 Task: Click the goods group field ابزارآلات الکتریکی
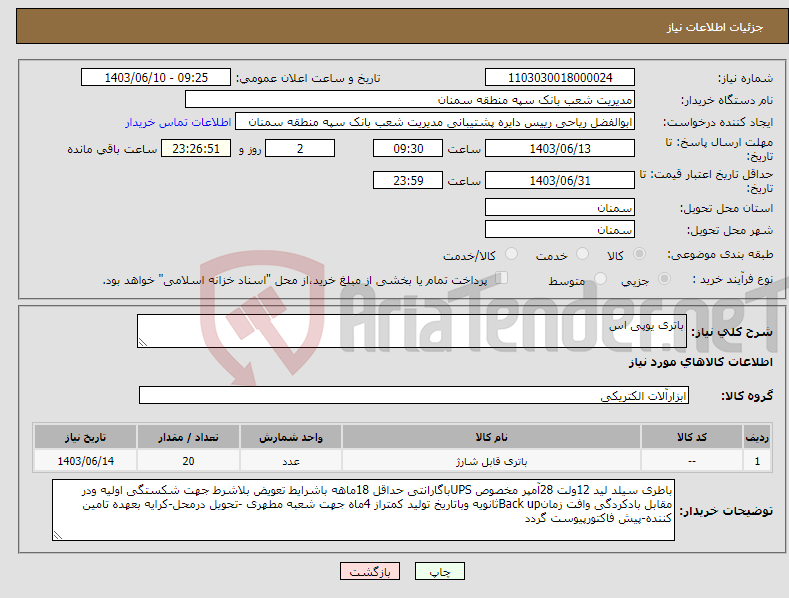pos(414,395)
